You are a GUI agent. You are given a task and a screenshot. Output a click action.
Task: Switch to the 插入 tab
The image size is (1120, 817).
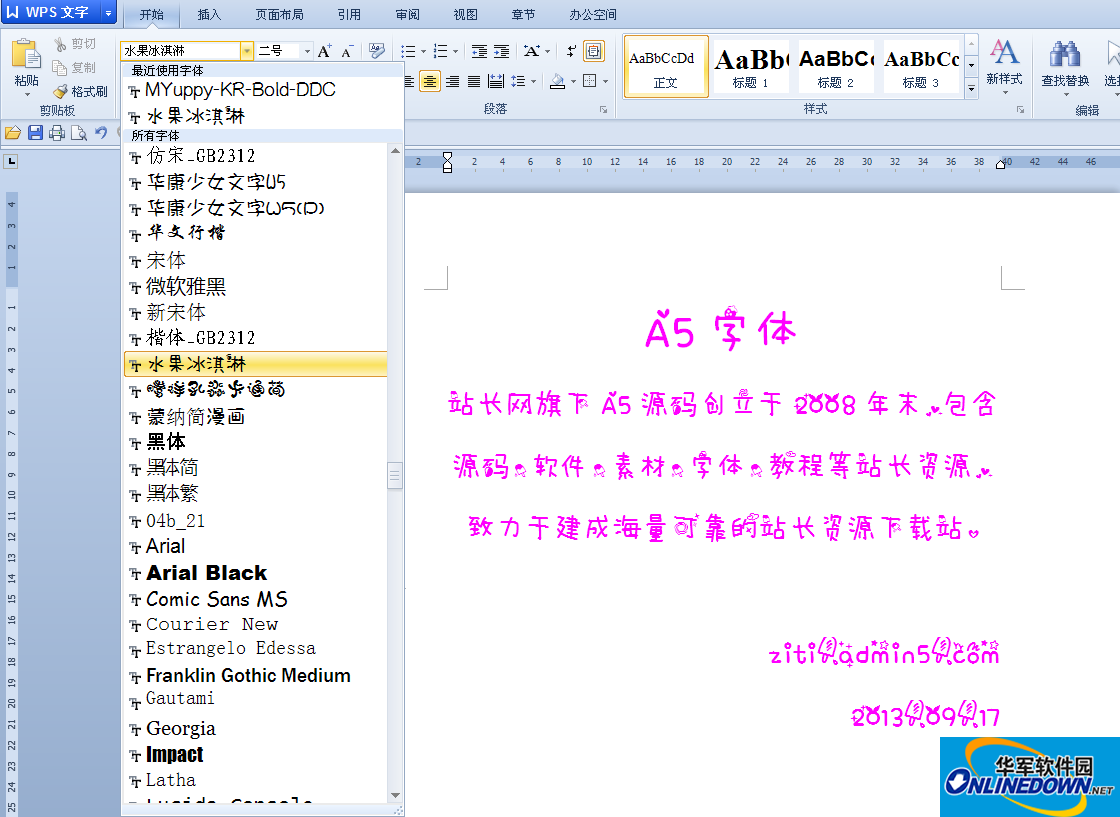coord(209,14)
